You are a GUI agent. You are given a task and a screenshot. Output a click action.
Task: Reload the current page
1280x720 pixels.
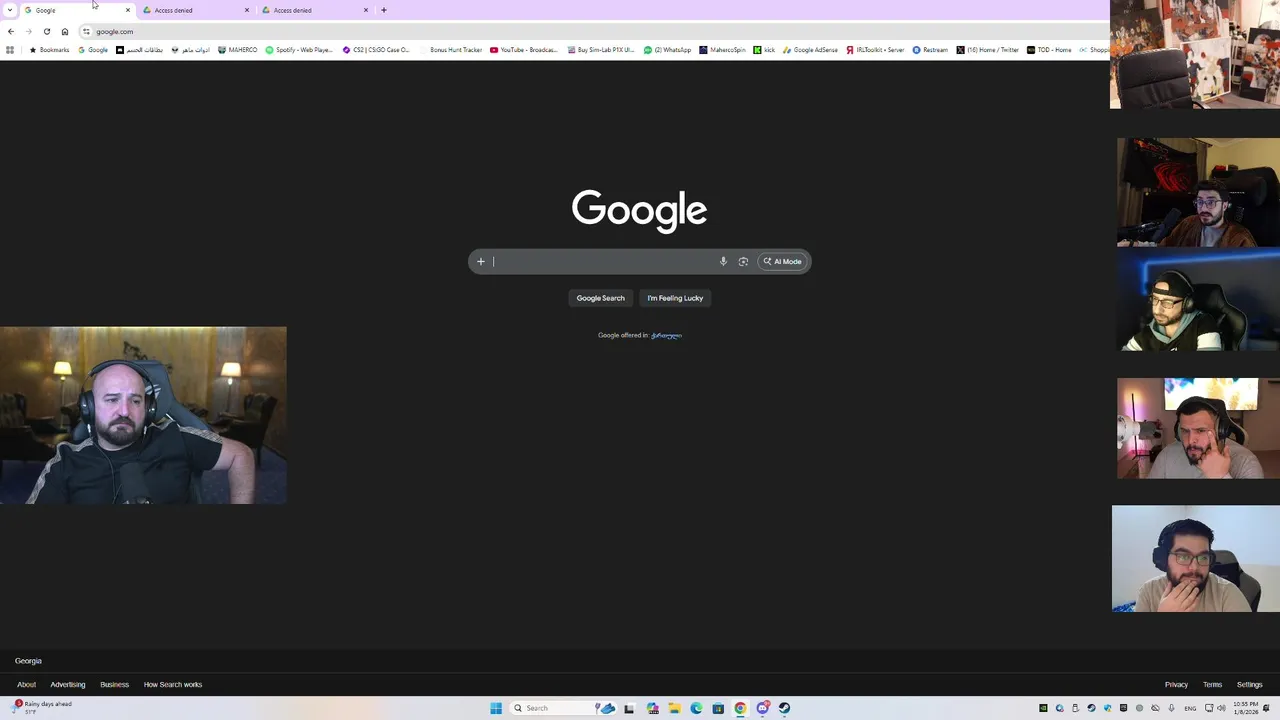pos(47,31)
